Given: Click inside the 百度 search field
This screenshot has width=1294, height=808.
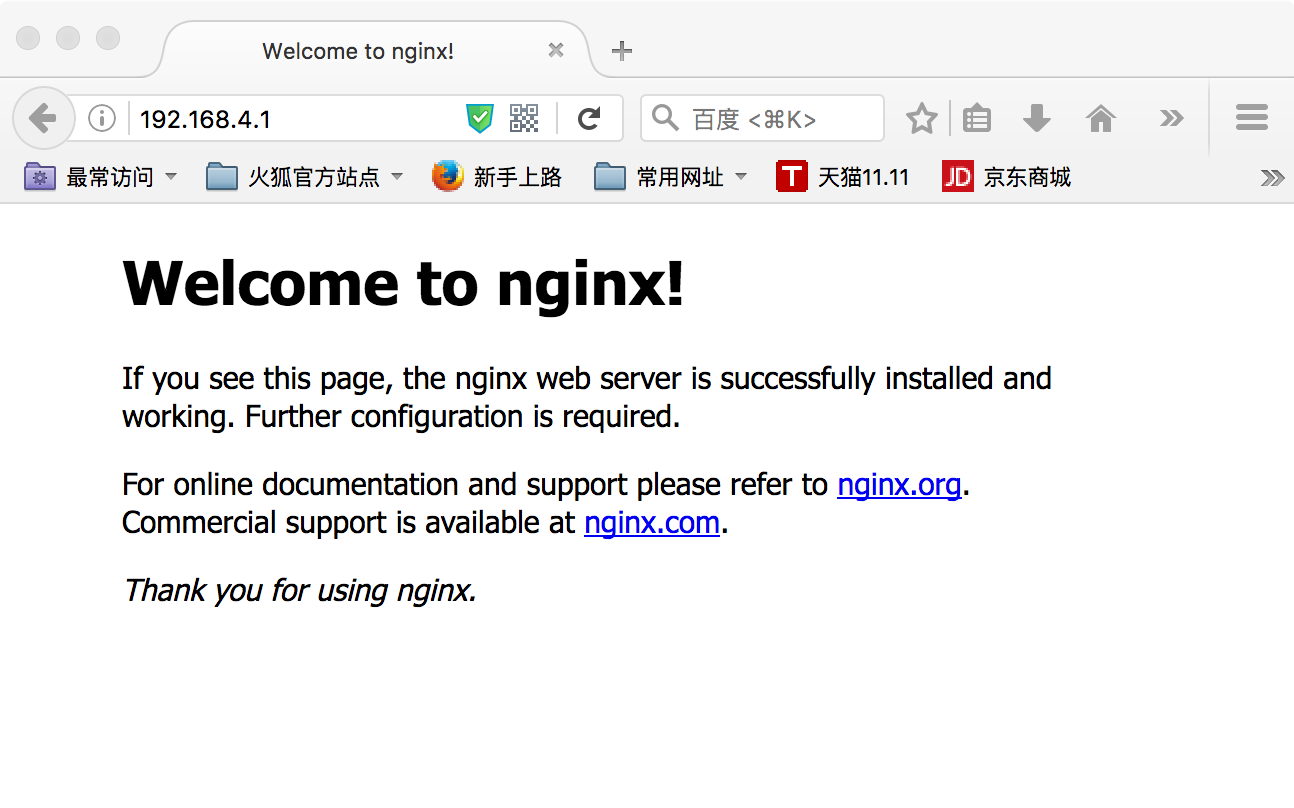Looking at the screenshot, I should (x=760, y=117).
